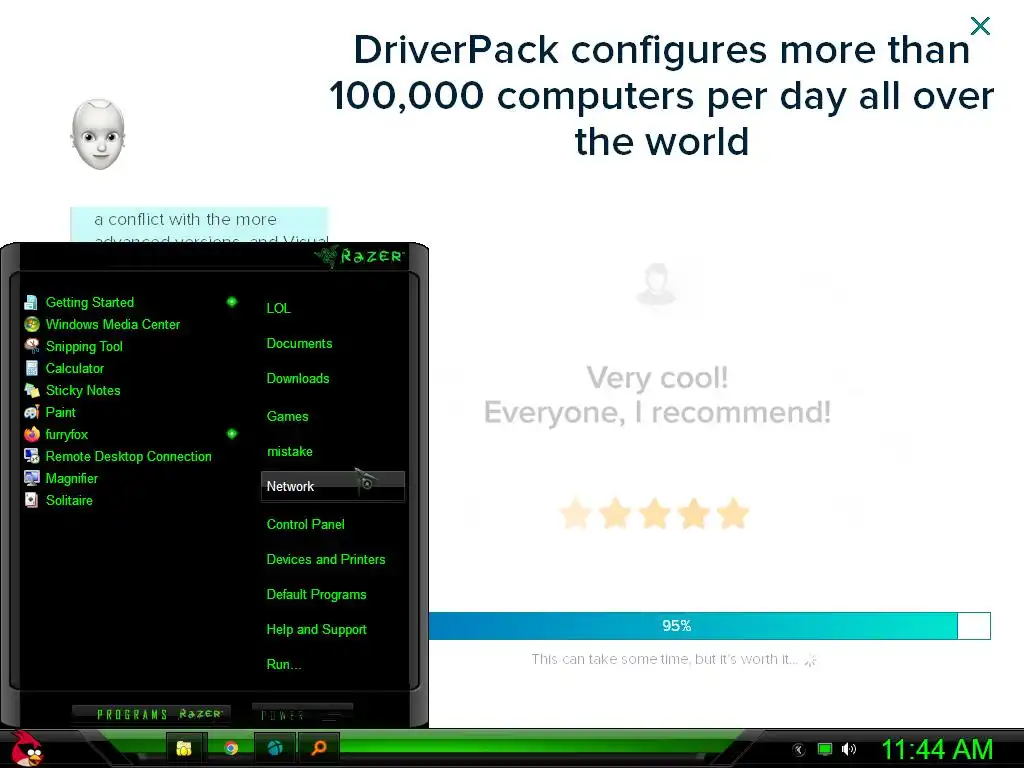Click the first review star
Image resolution: width=1024 pixels, height=768 pixels.
click(576, 513)
